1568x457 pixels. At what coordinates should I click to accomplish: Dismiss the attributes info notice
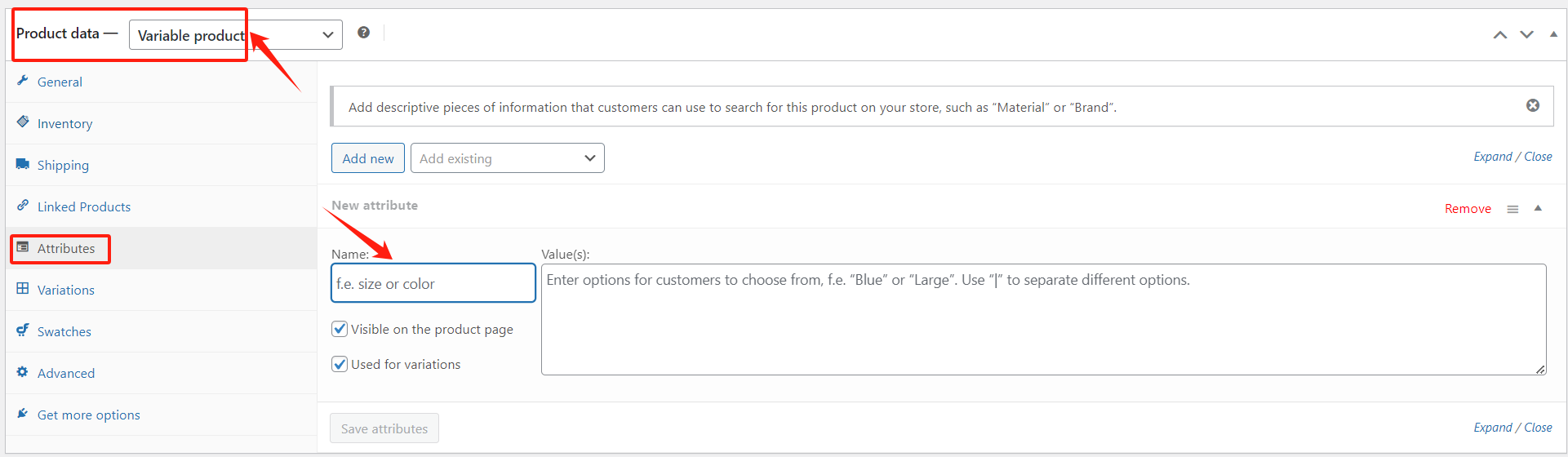coord(1532,105)
